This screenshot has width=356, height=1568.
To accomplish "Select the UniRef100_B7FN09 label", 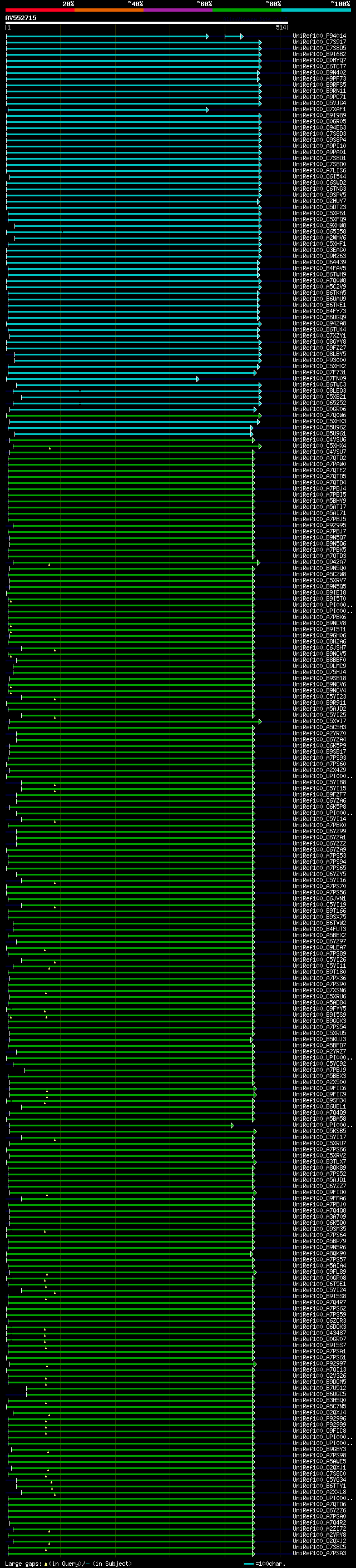I will coord(319,379).
